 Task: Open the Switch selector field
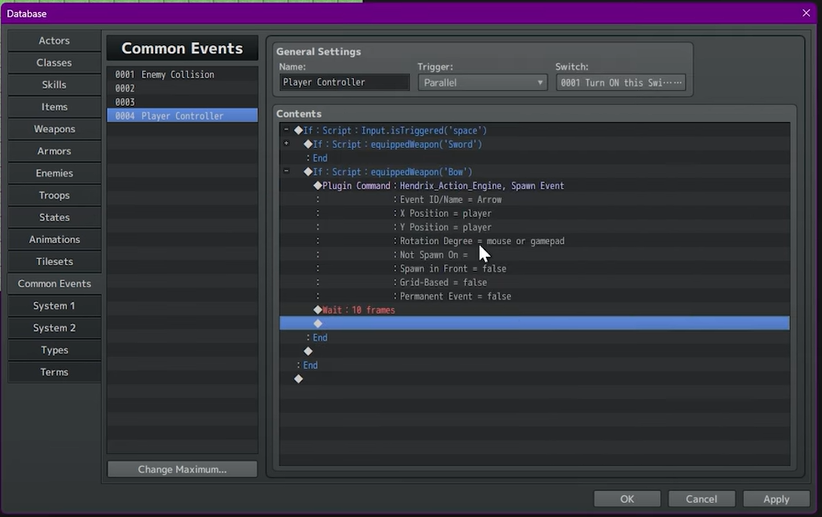[x=620, y=83]
